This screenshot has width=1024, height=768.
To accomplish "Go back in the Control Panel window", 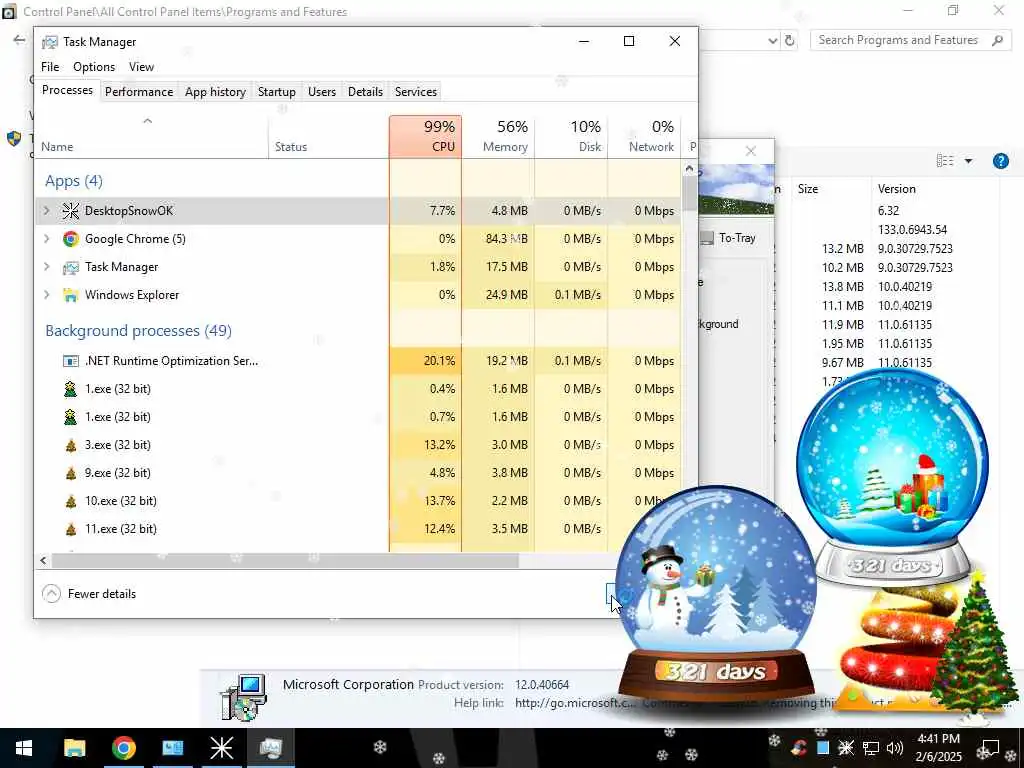I will point(19,40).
